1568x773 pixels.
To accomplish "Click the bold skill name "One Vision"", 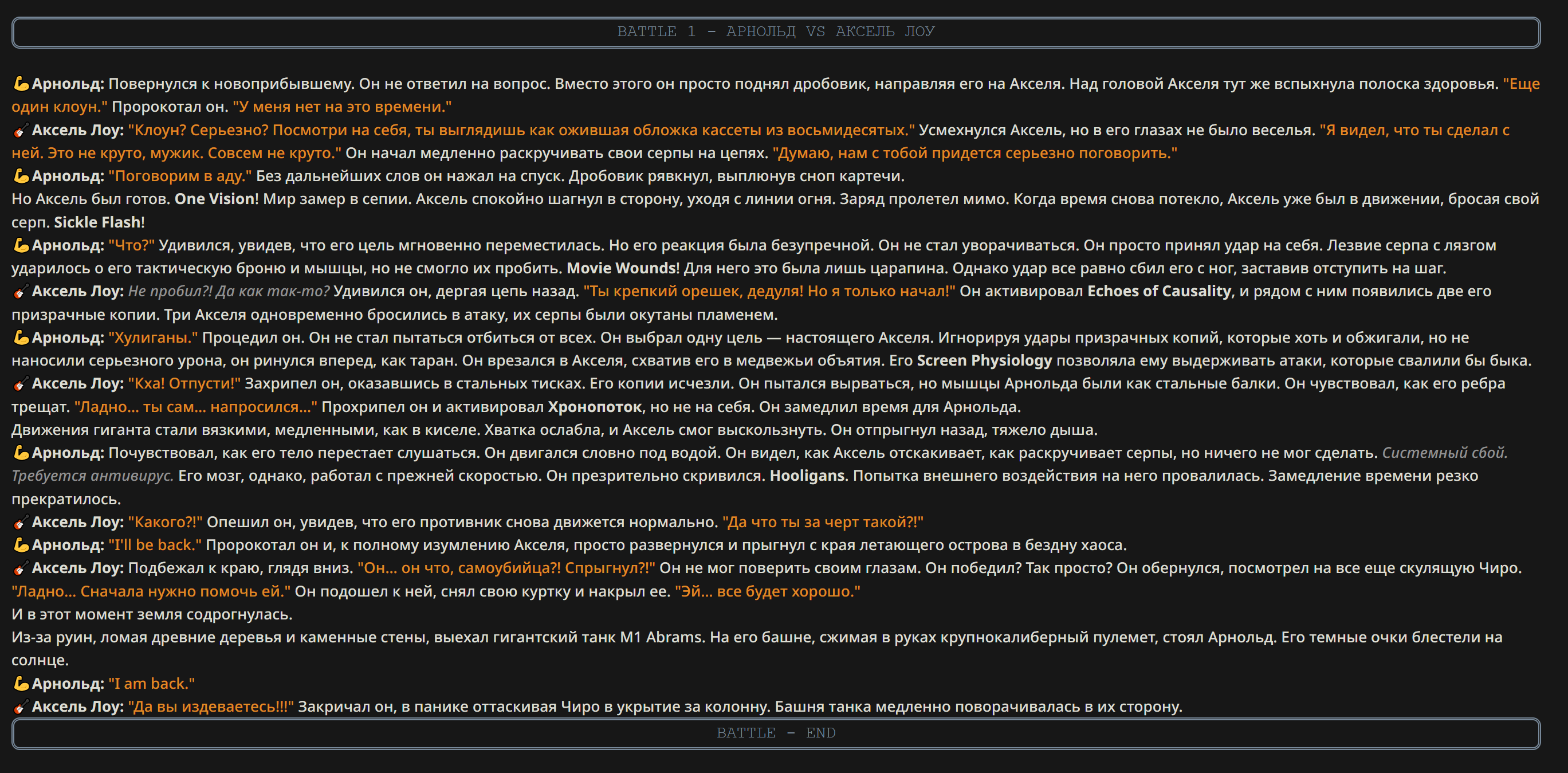I will (x=215, y=199).
